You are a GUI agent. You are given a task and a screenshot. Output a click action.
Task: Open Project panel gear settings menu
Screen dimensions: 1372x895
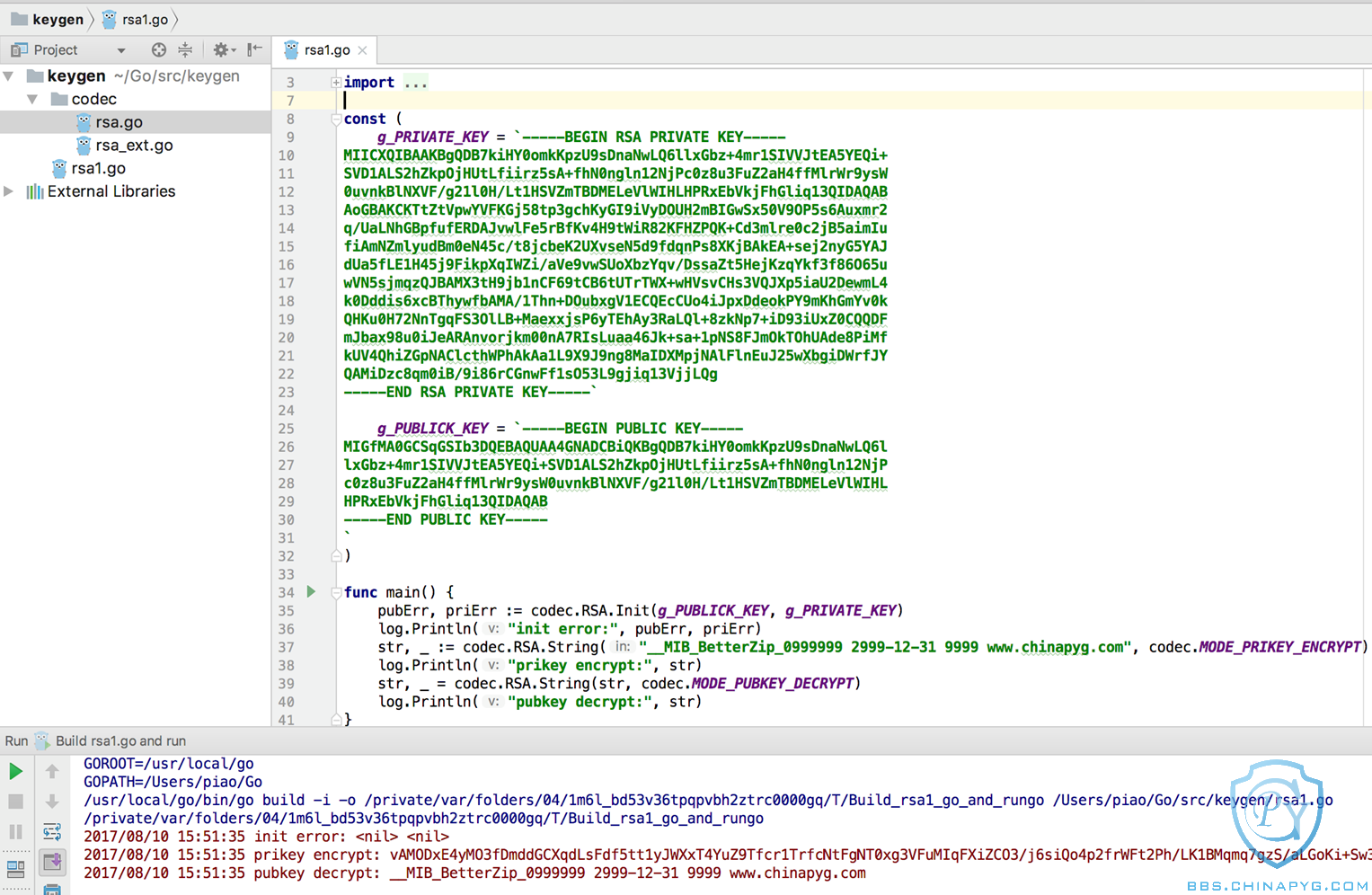tap(223, 50)
